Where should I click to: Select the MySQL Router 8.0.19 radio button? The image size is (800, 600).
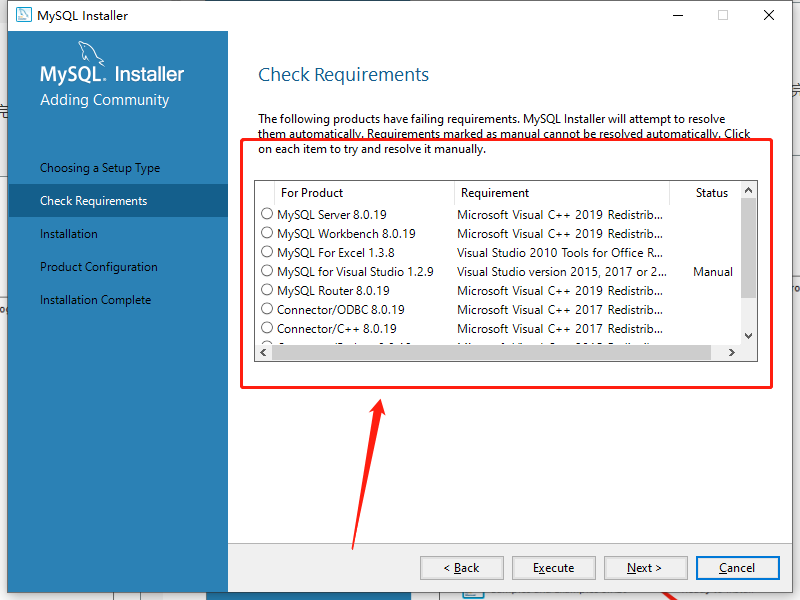tap(267, 290)
